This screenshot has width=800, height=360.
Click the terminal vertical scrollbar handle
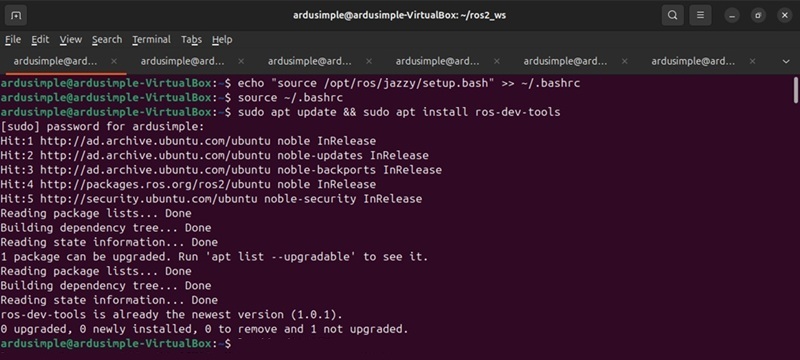[x=795, y=90]
